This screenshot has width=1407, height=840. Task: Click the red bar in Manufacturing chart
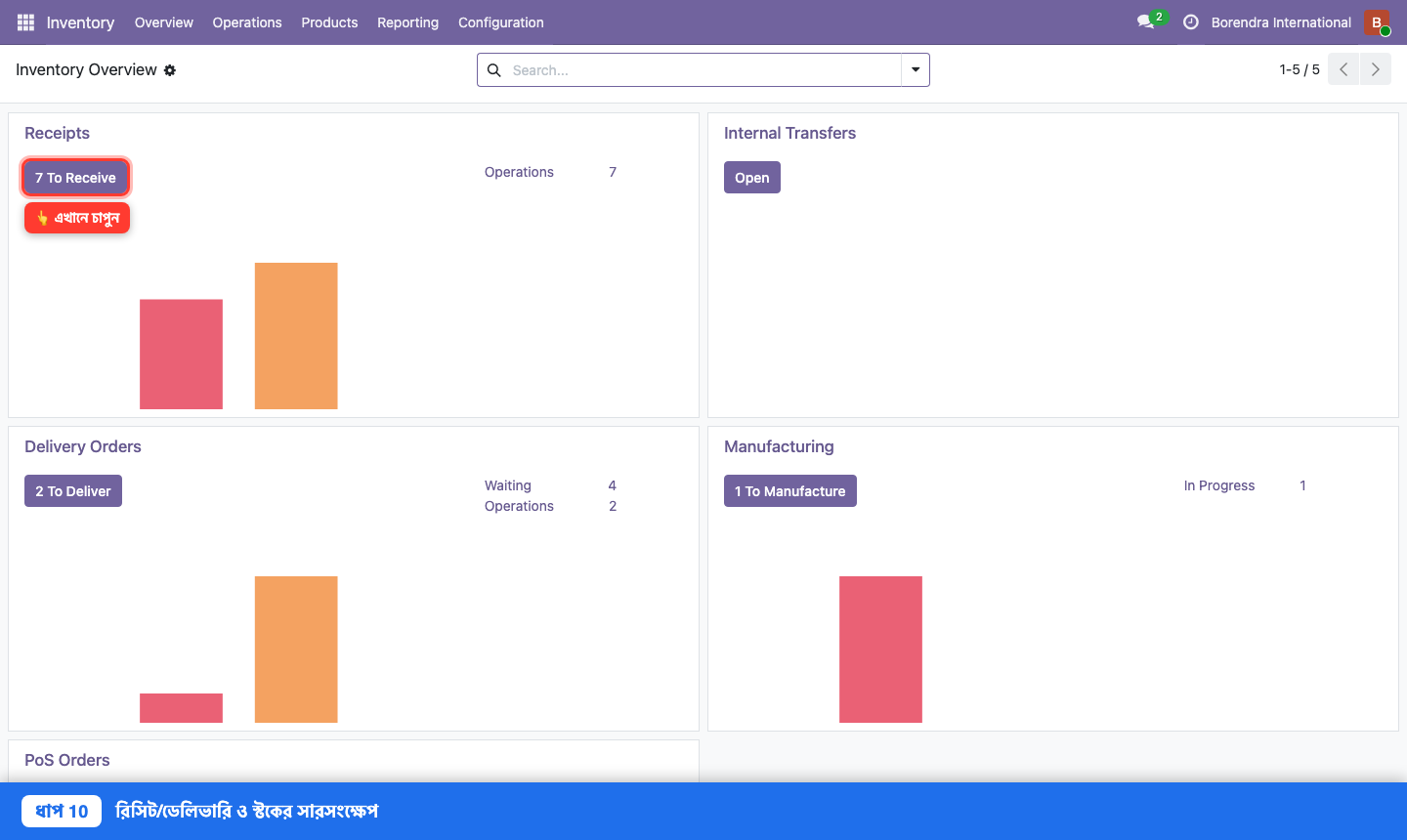click(880, 650)
